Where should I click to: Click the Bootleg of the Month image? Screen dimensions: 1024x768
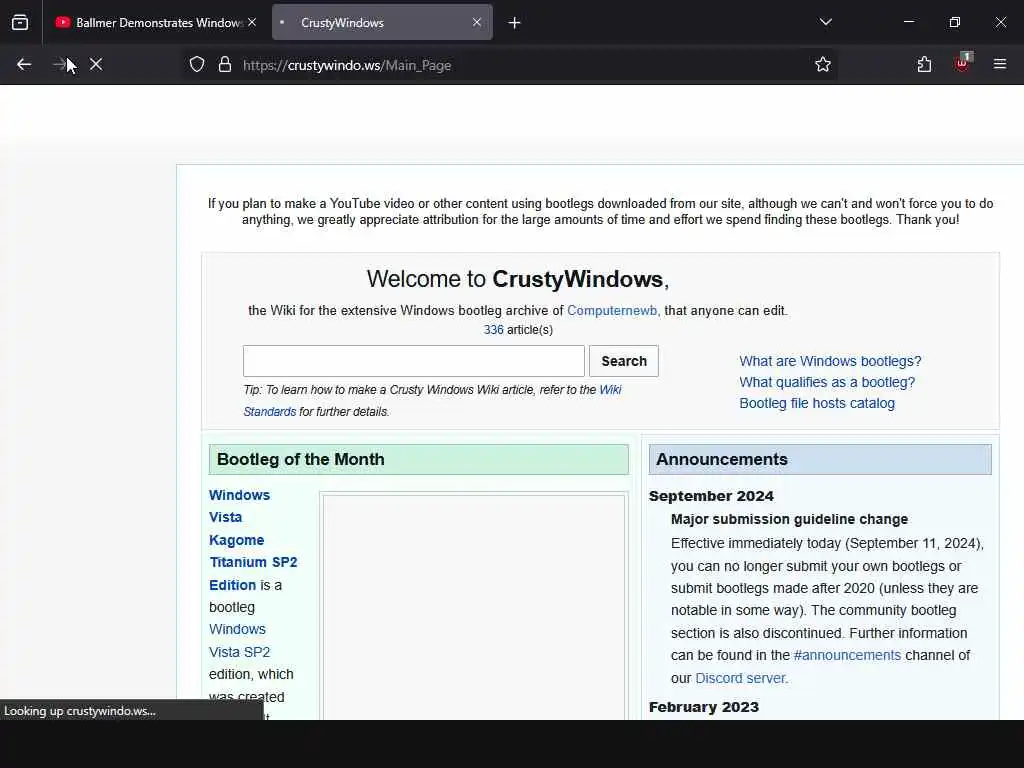[474, 606]
